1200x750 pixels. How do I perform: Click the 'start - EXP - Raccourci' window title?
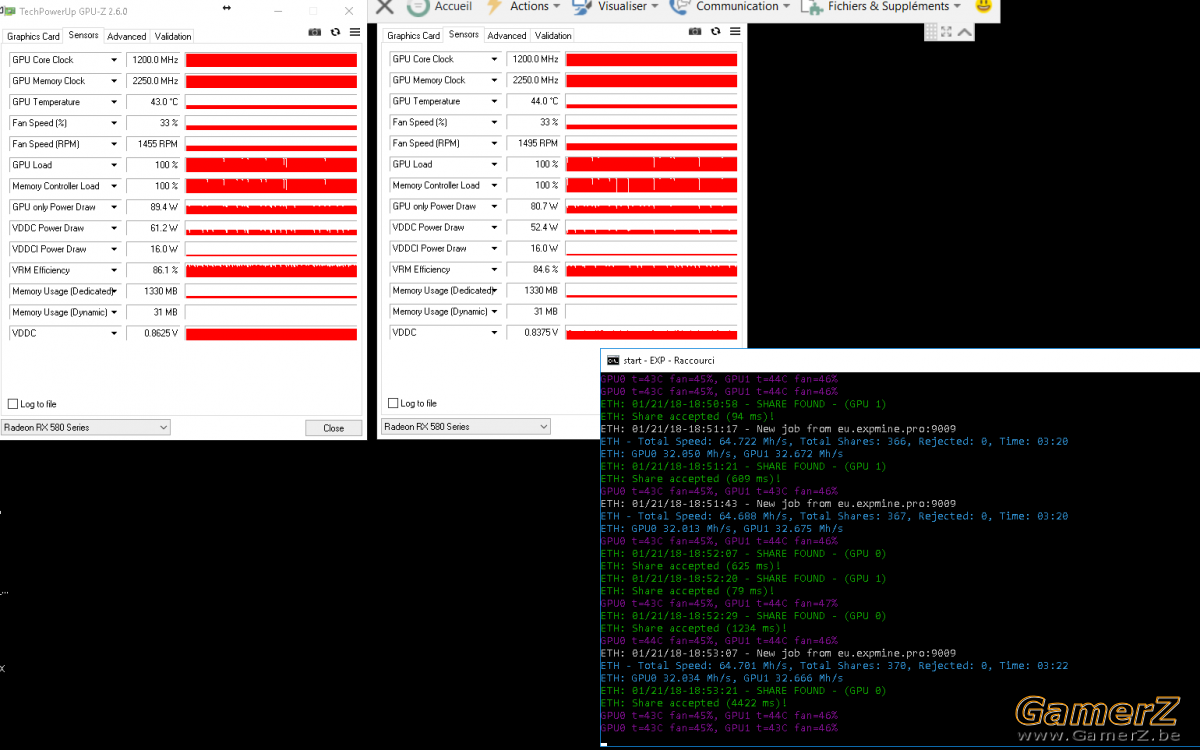tap(668, 360)
